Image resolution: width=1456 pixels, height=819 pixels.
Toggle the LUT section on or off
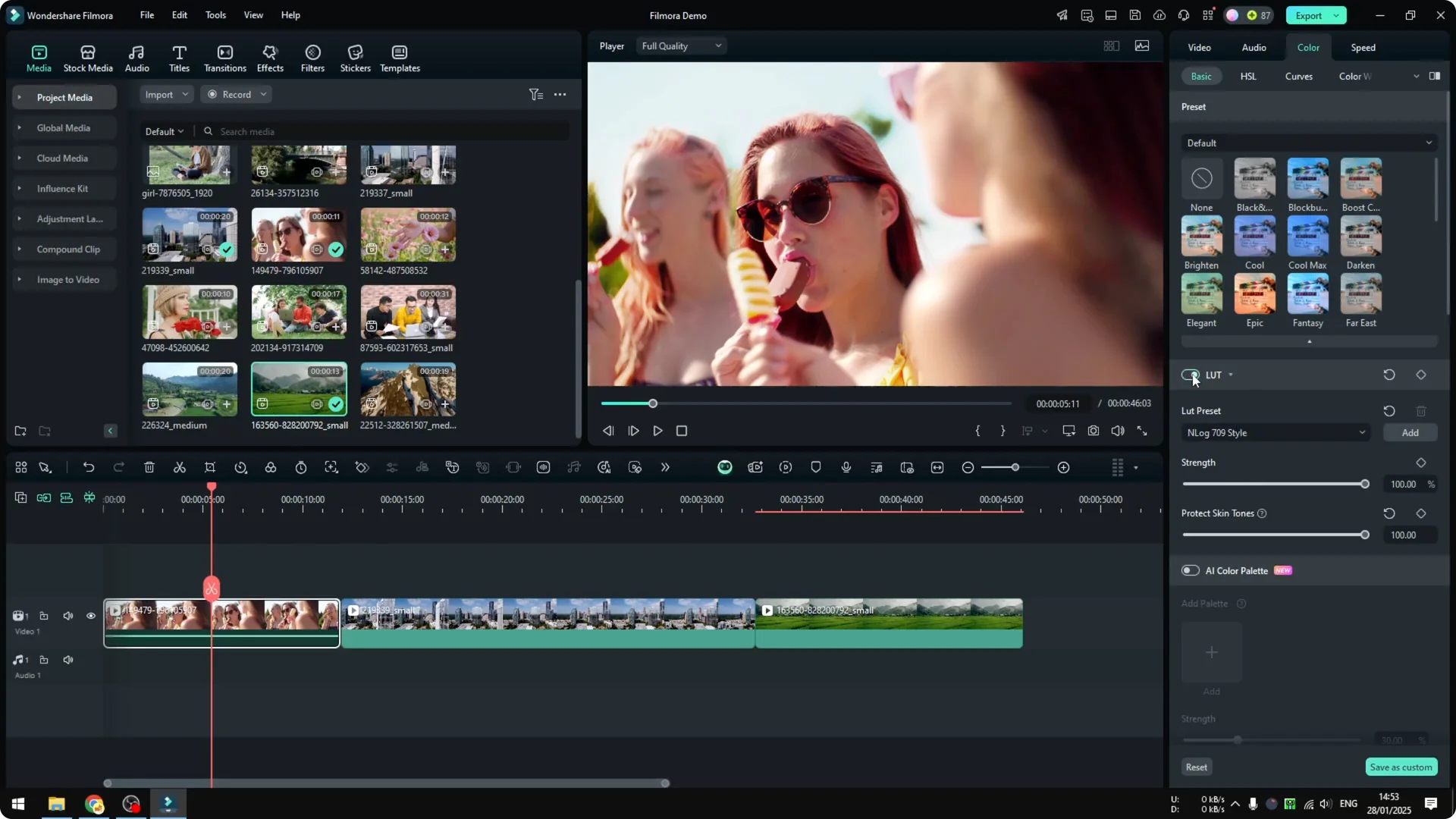pyautogui.click(x=1189, y=375)
